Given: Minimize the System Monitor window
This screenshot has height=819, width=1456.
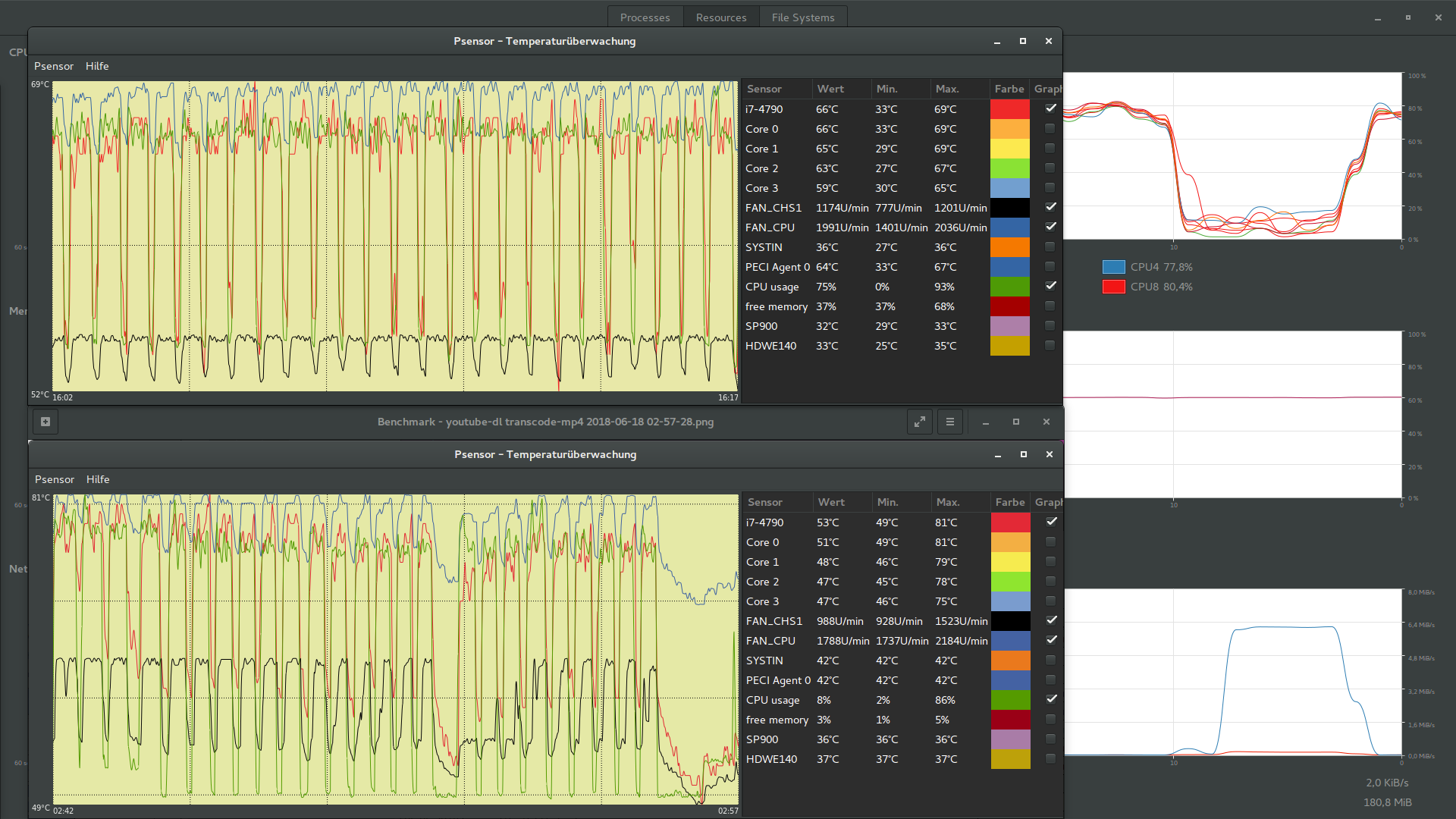Looking at the screenshot, I should 1377,18.
